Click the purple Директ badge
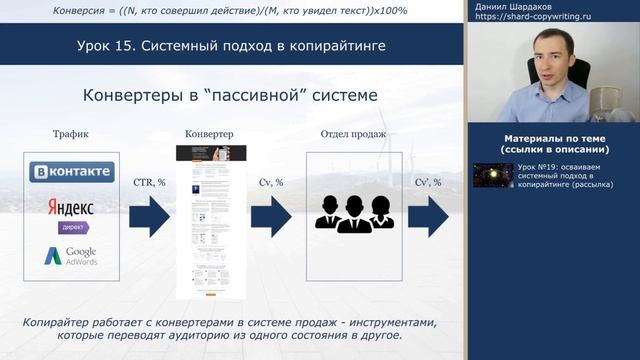The height and width of the screenshot is (360, 640). (73, 227)
